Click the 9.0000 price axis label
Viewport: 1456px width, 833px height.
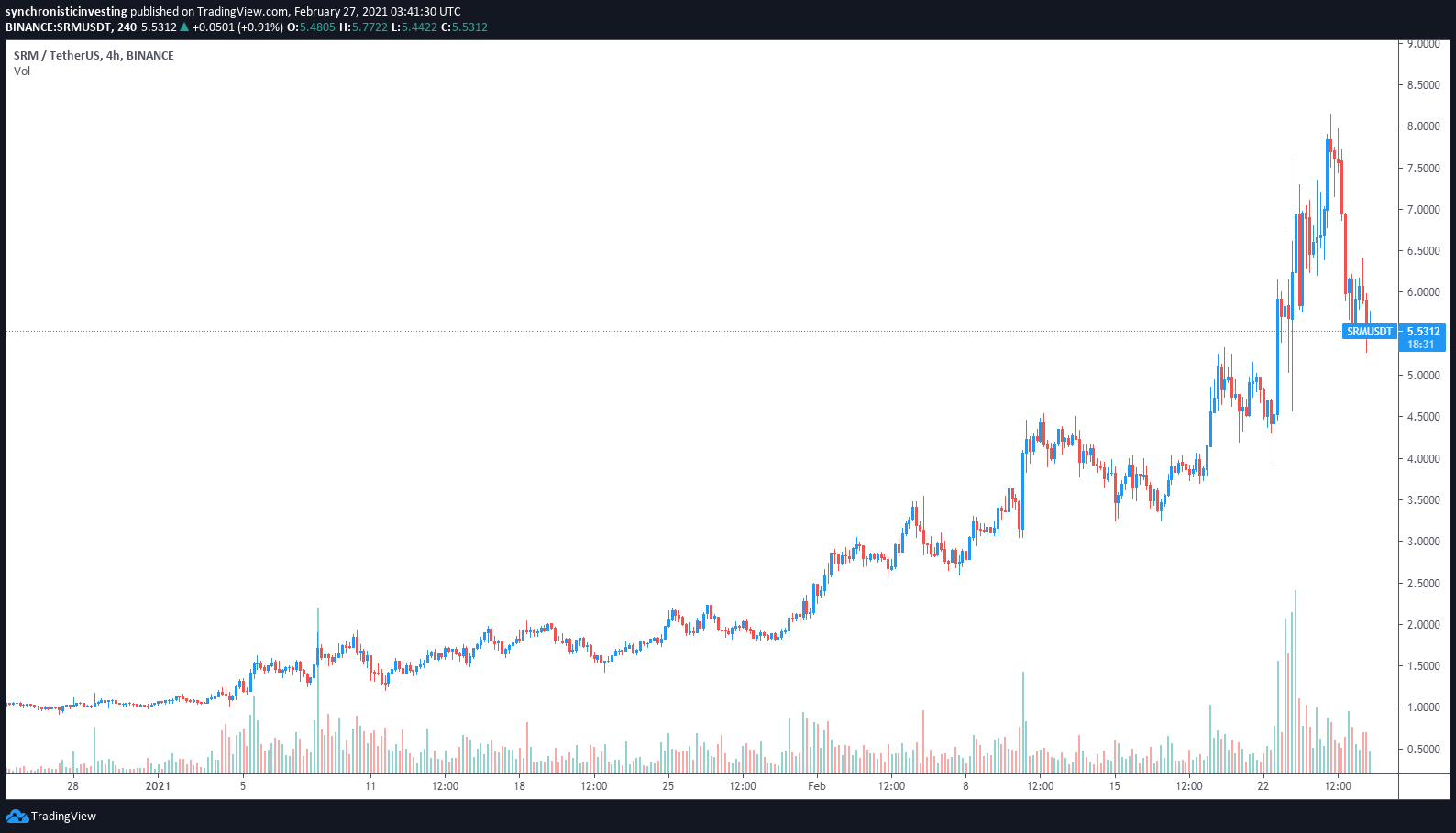click(1423, 44)
